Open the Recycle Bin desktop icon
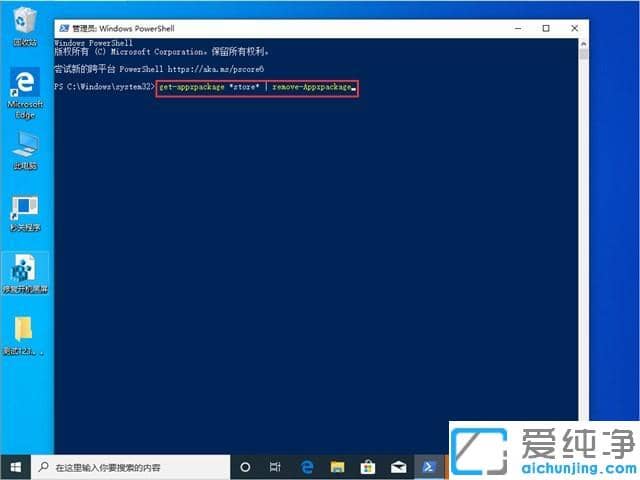This screenshot has width=640, height=480. click(x=25, y=26)
